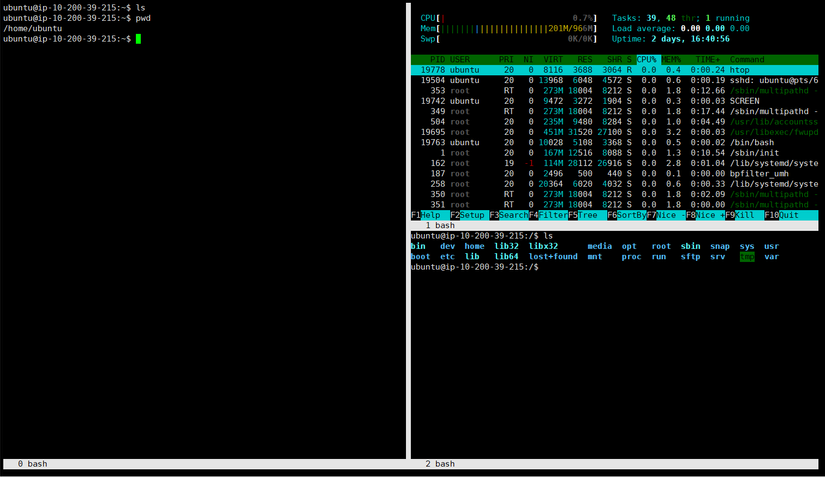Select /bin/bash process row 19763
Image resolution: width=825 pixels, height=477 pixels.
(x=615, y=143)
